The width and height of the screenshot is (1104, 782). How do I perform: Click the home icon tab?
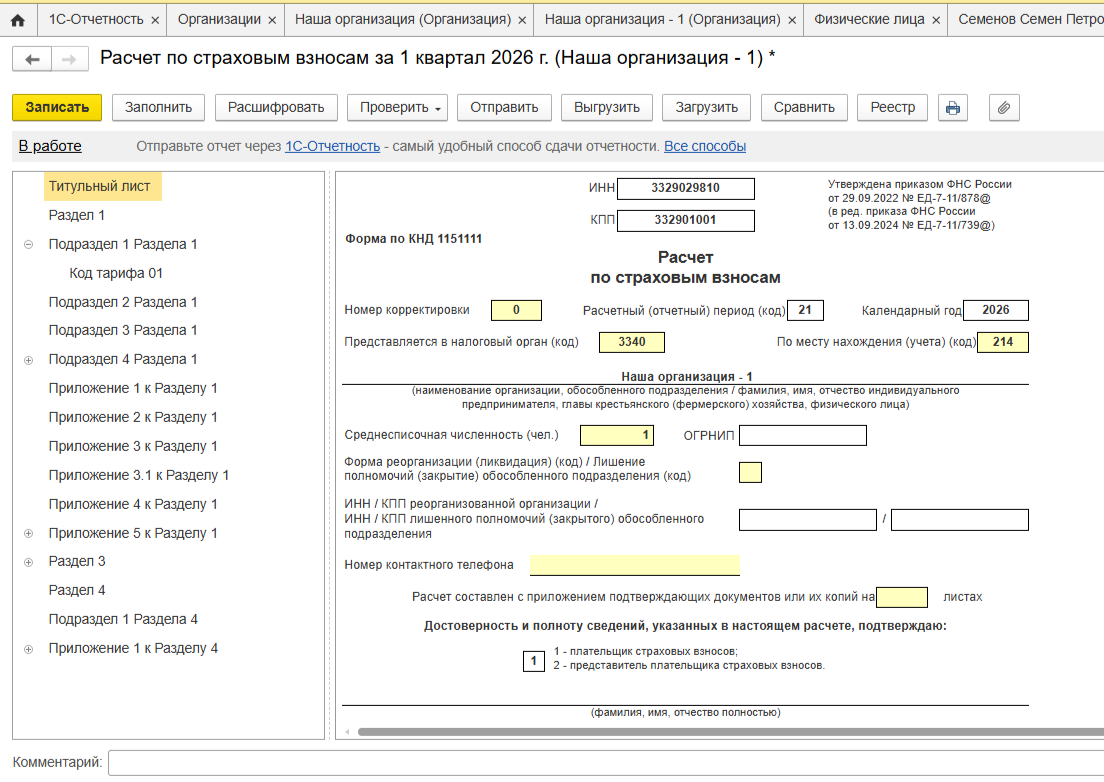pos(17,20)
